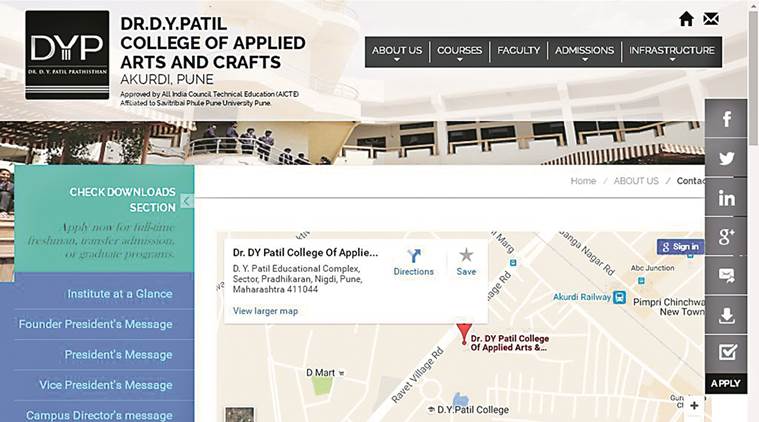Click the Twitter bird sidebar icon
The width and height of the screenshot is (759, 422).
coord(726,158)
